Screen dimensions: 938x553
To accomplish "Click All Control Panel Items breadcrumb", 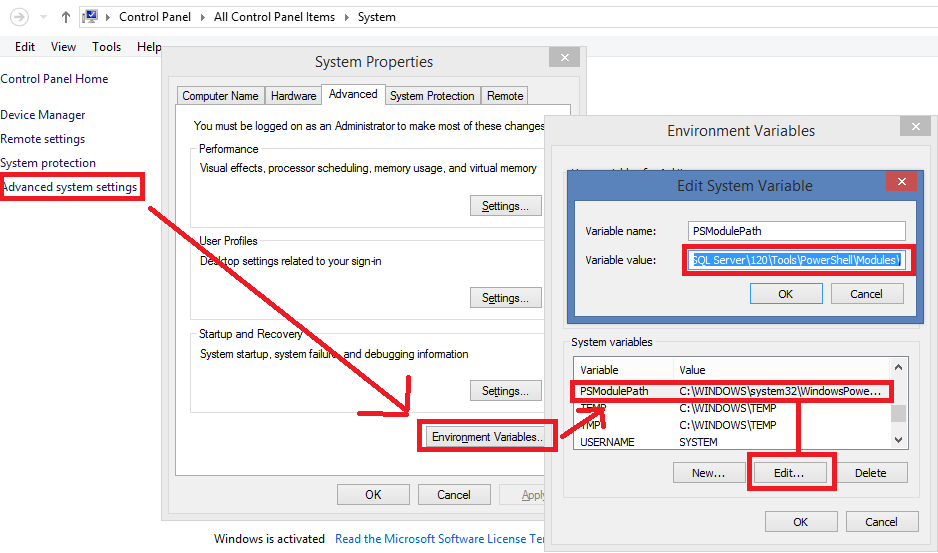I will (x=275, y=17).
